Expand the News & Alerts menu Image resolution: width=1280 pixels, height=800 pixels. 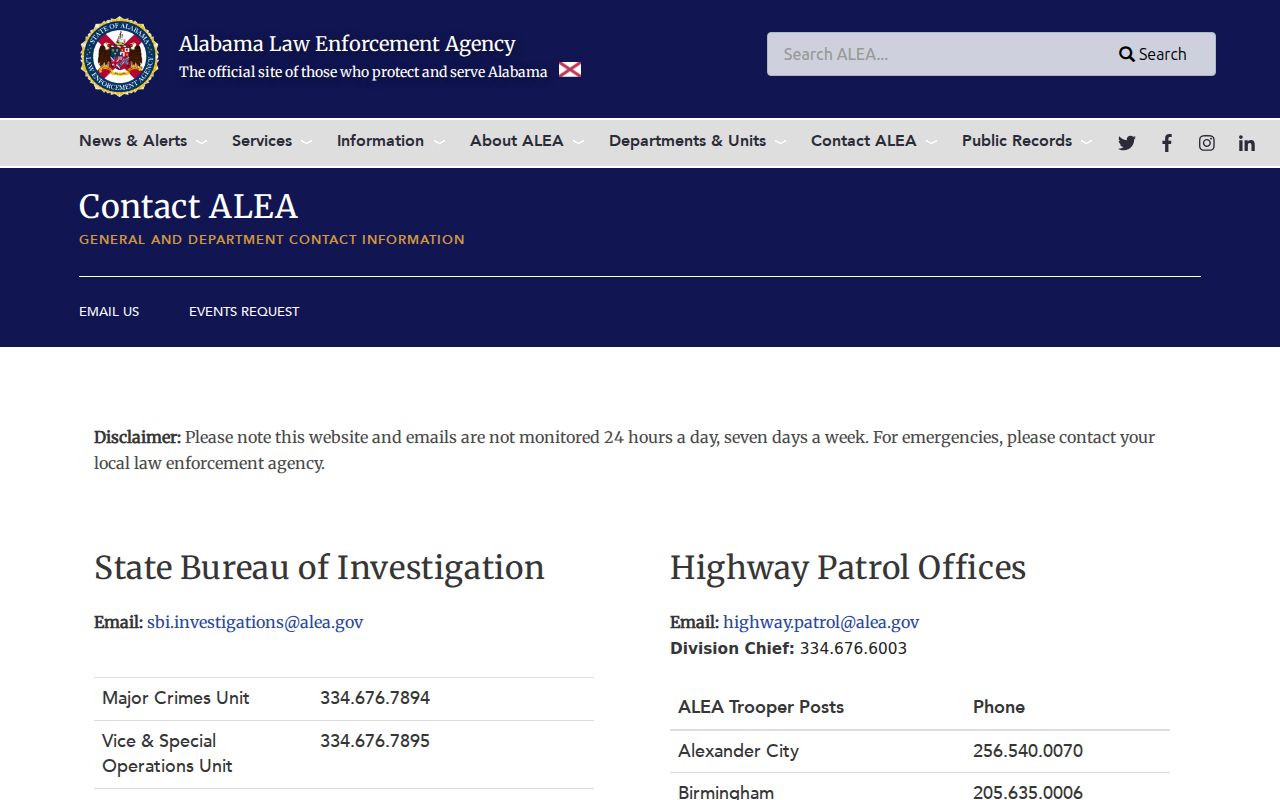coord(143,141)
